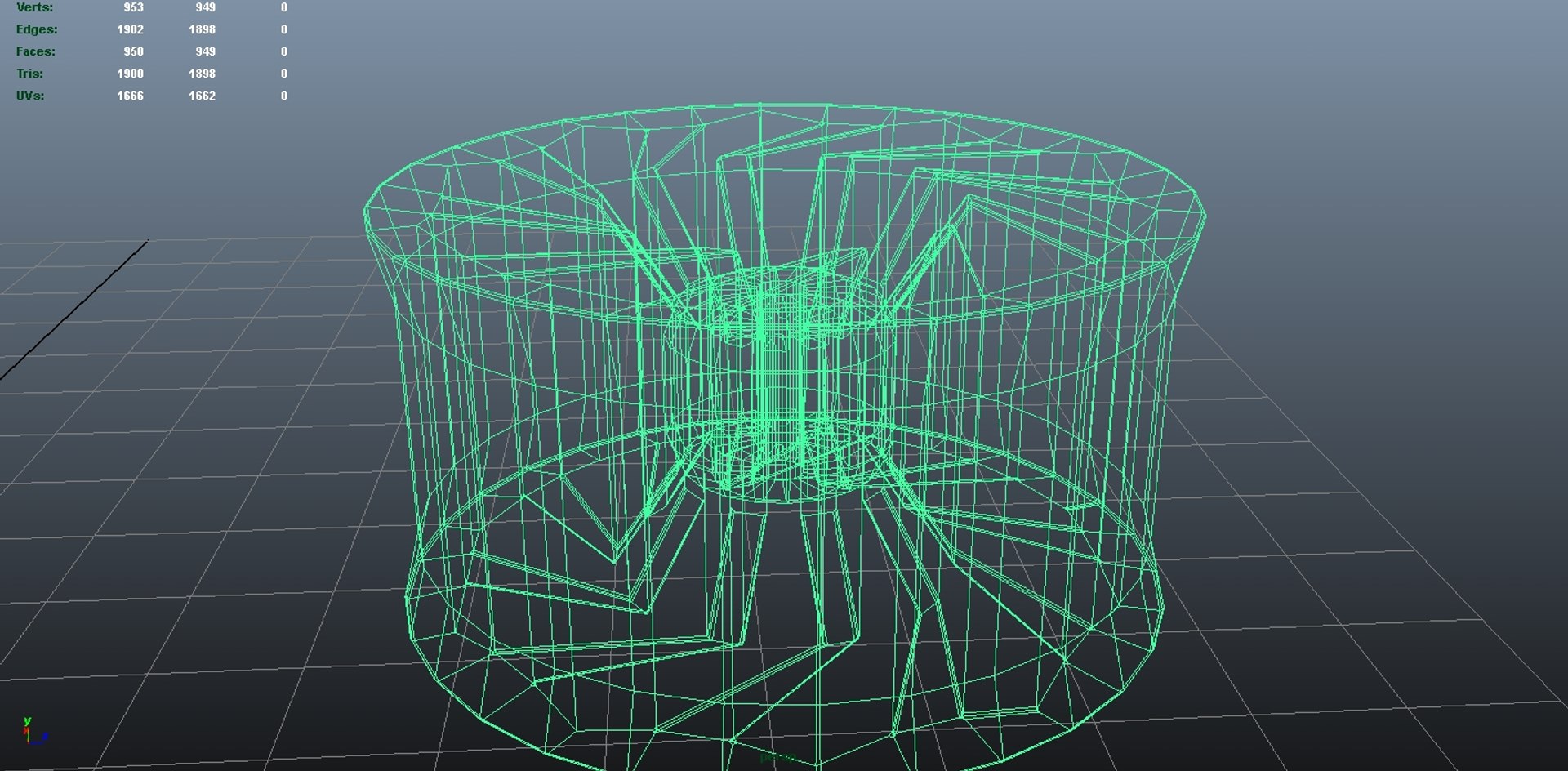Click the 949 value in the Faces row
Image resolution: width=1568 pixels, height=771 pixels.
coord(205,51)
